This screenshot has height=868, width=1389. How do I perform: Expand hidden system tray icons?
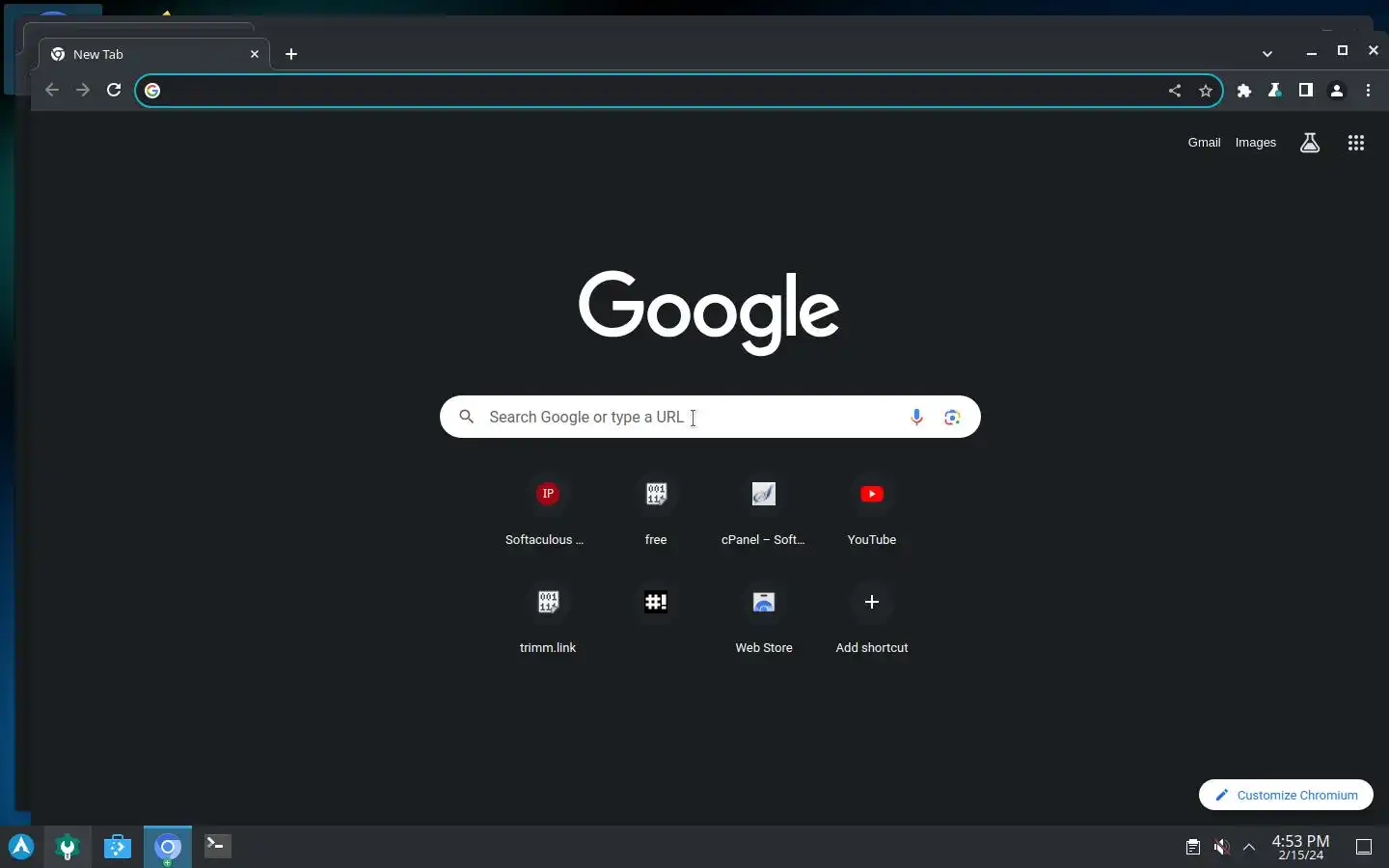[1250, 847]
